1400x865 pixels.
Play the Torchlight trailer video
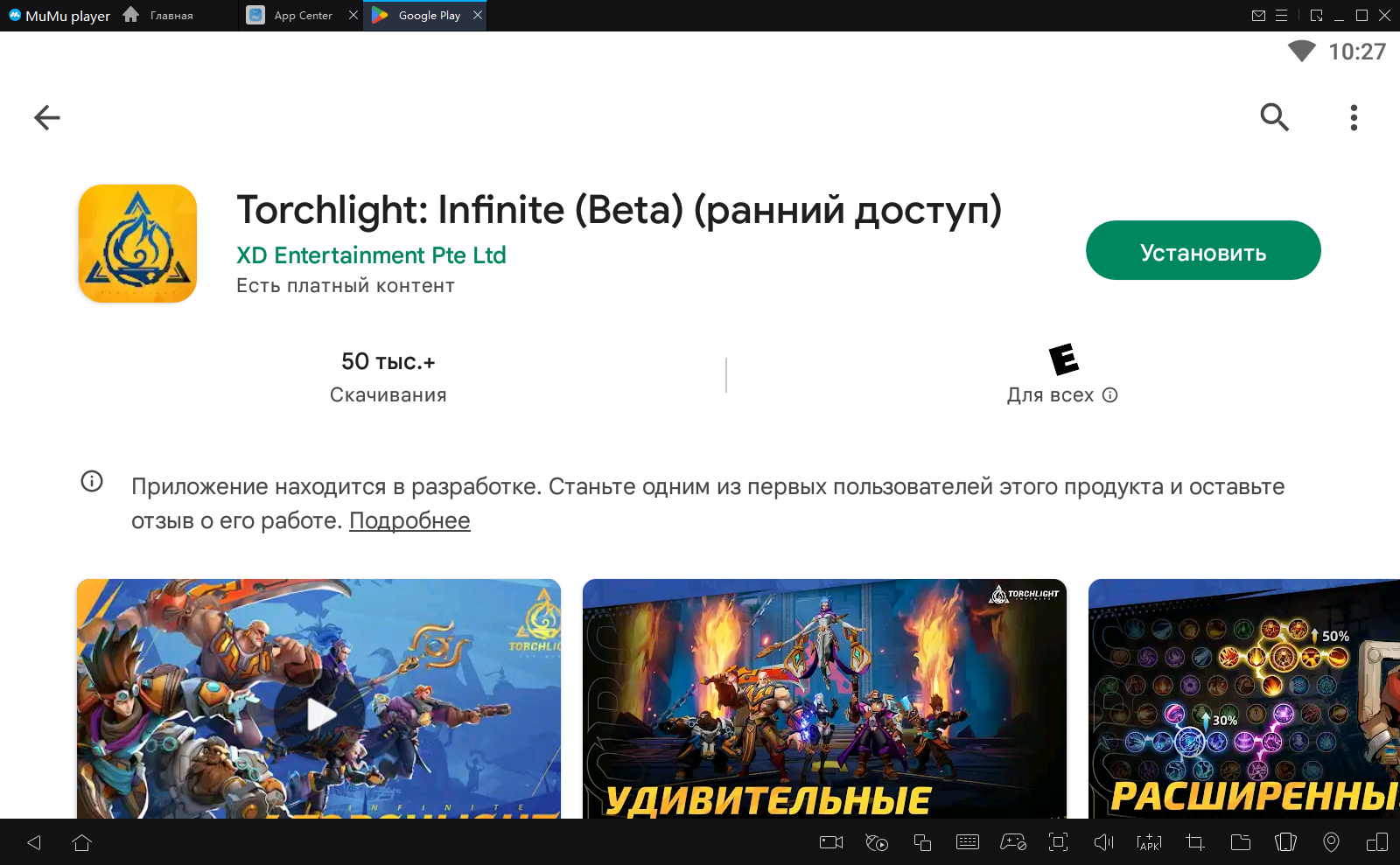(x=319, y=715)
